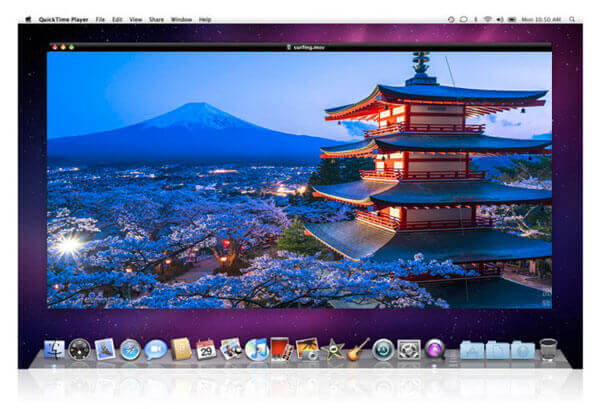Image resolution: width=600 pixels, height=409 pixels.
Task: Click Bluetooth status icon in menu bar
Action: [476, 19]
